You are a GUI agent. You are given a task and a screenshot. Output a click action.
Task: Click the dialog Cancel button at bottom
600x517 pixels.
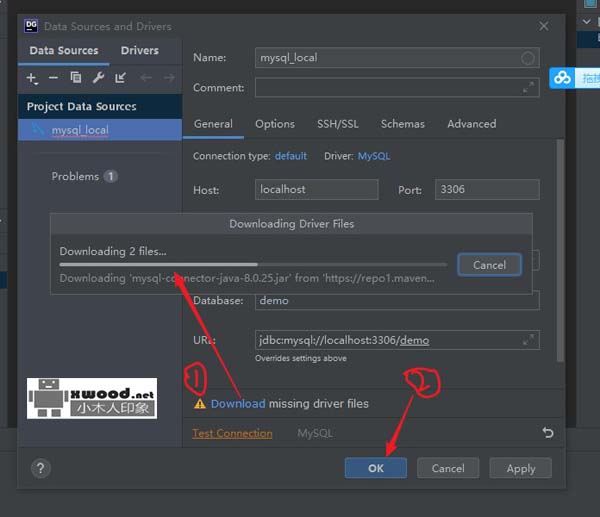tap(448, 468)
